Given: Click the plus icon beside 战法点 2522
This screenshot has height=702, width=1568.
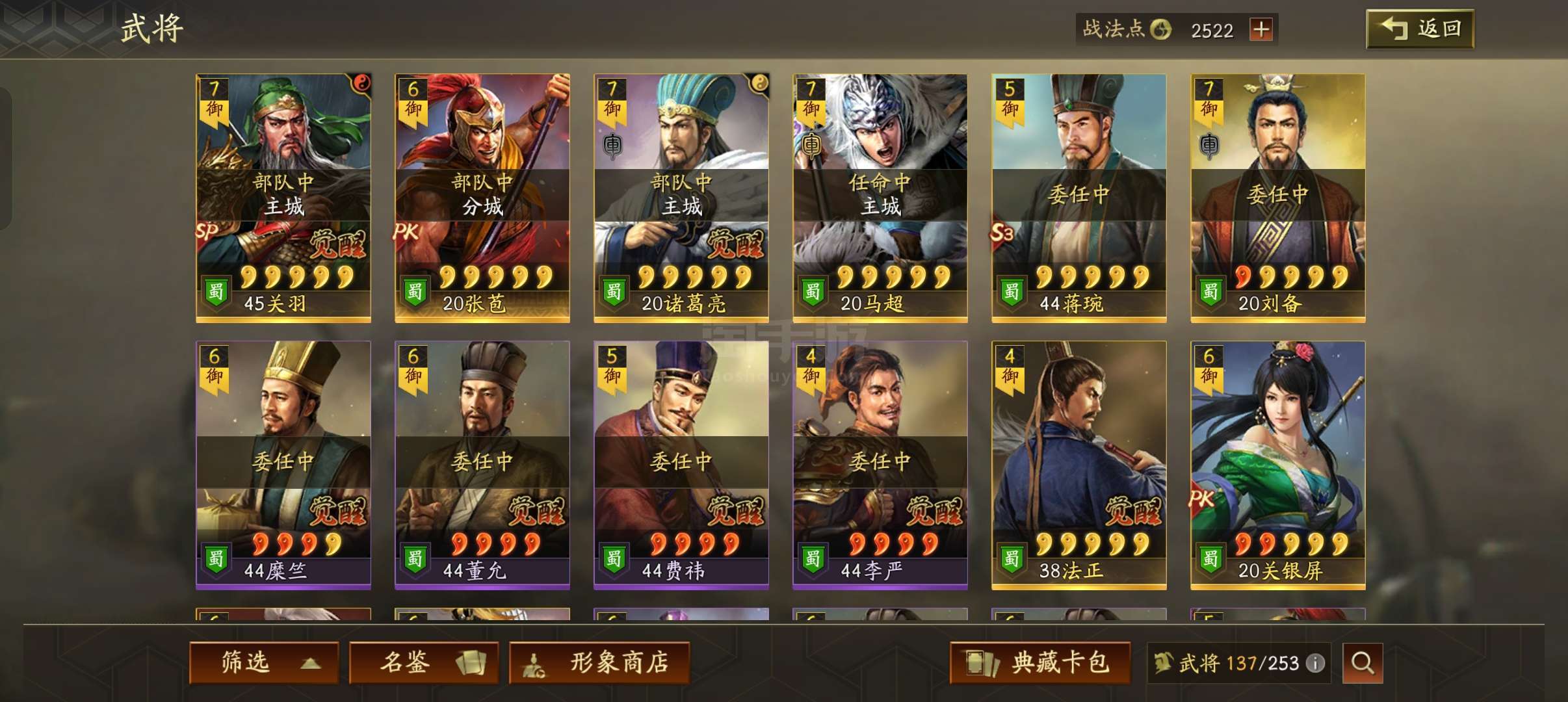Looking at the screenshot, I should (1261, 29).
